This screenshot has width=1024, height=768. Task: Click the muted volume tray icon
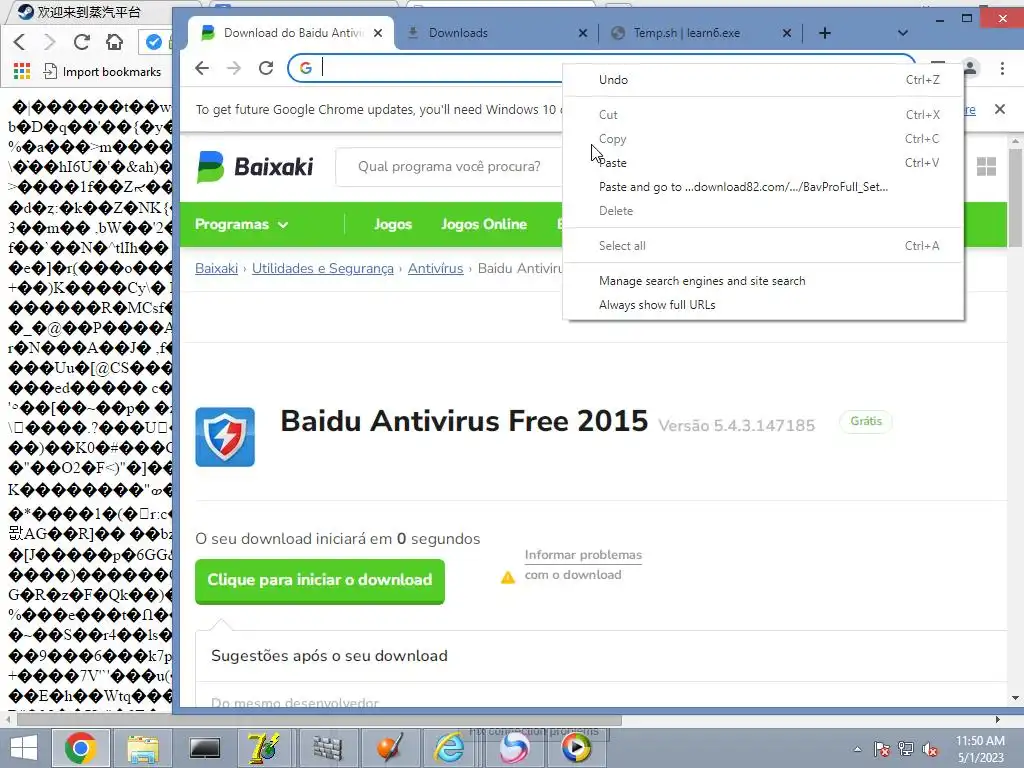pyautogui.click(x=930, y=749)
